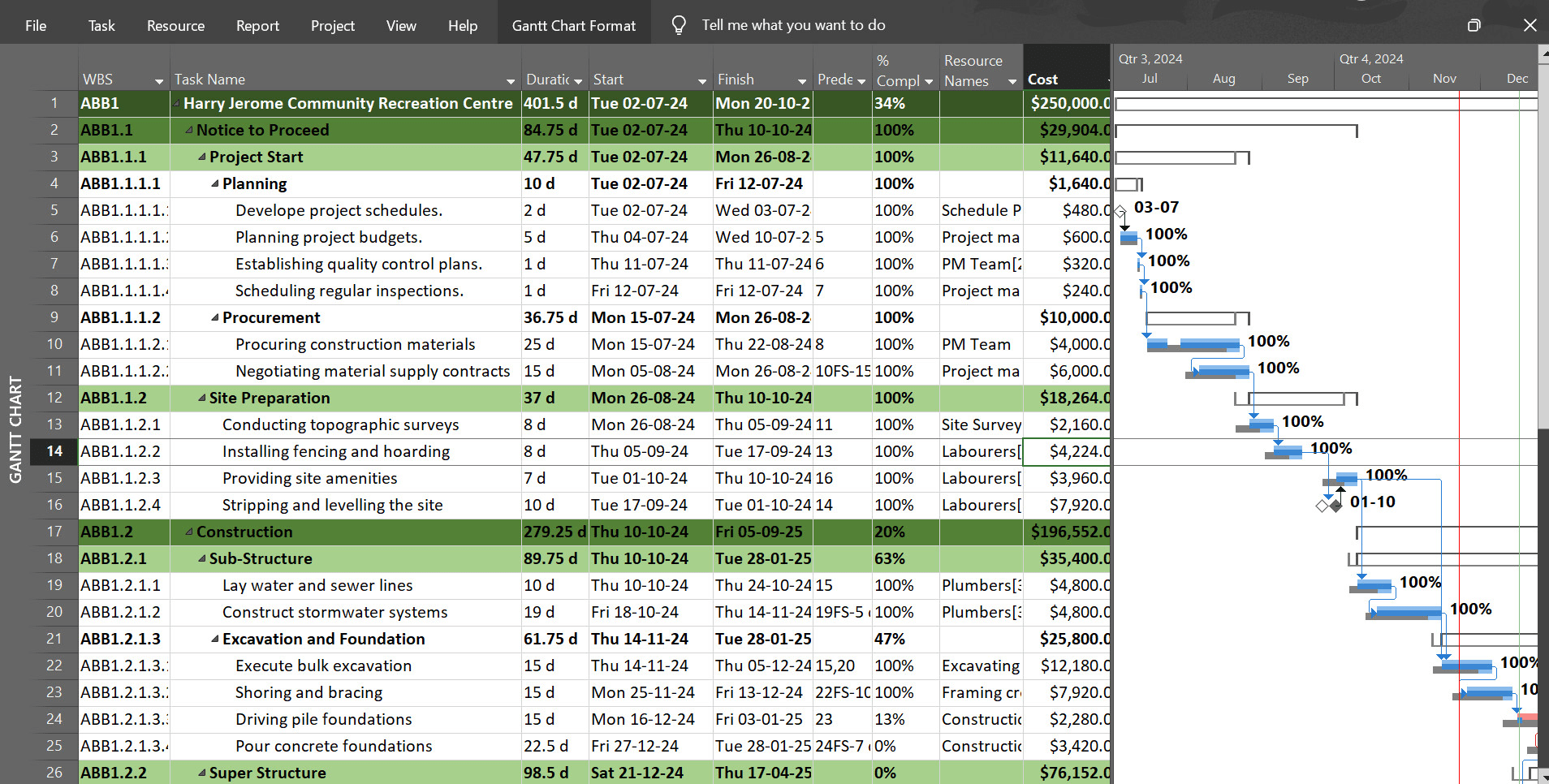Click the Restore Down window icon
The width and height of the screenshot is (1549, 784).
click(1473, 25)
